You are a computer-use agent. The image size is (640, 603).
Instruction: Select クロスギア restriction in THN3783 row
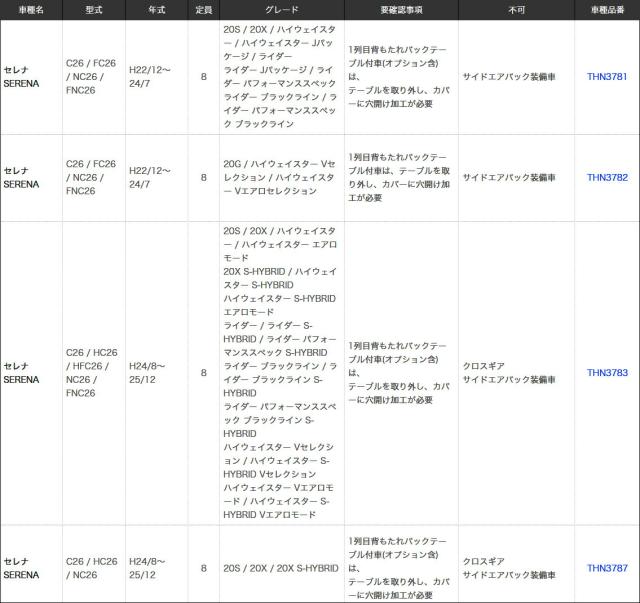pos(483,366)
